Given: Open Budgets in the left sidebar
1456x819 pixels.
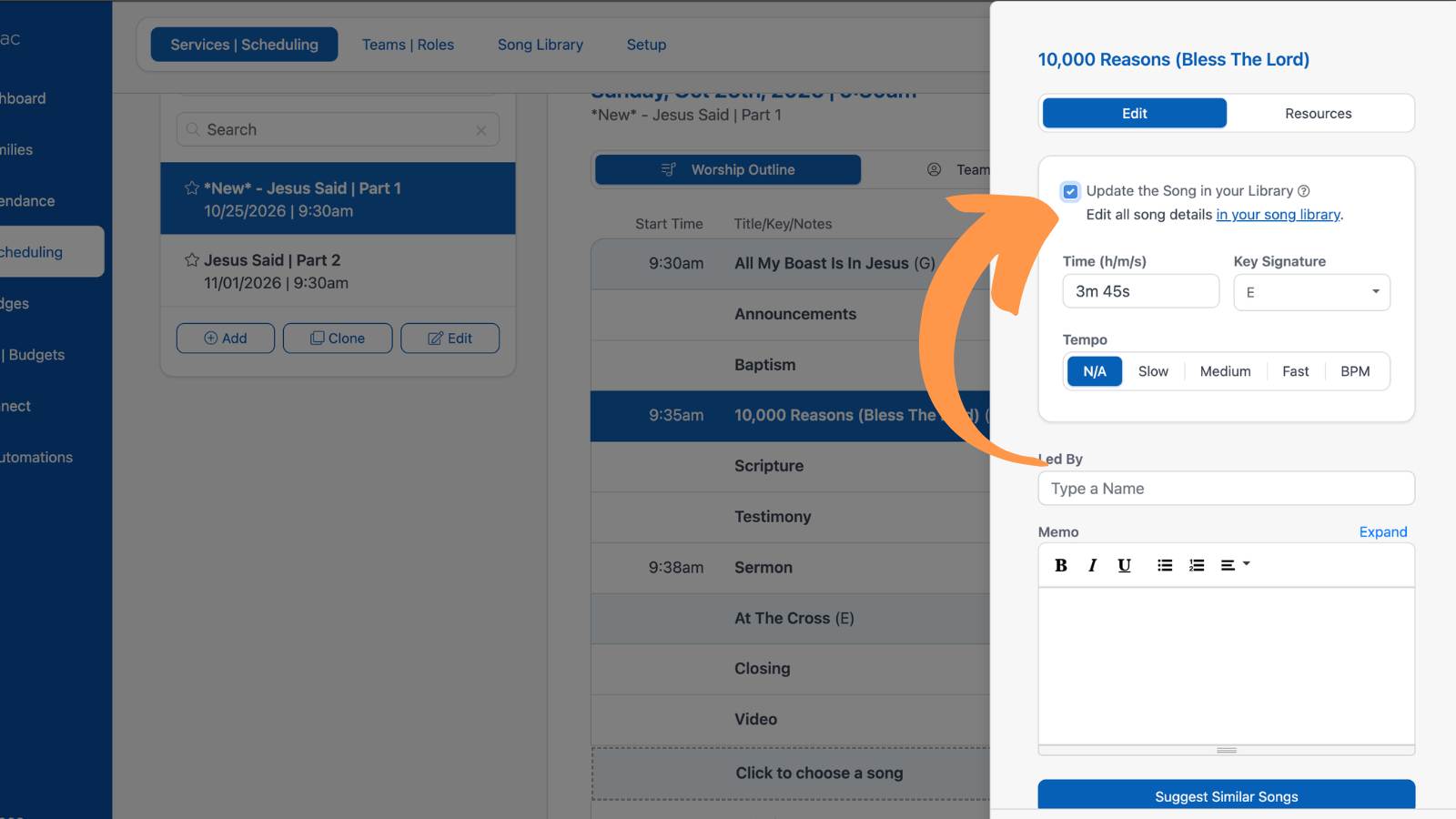Looking at the screenshot, I should click(36, 355).
